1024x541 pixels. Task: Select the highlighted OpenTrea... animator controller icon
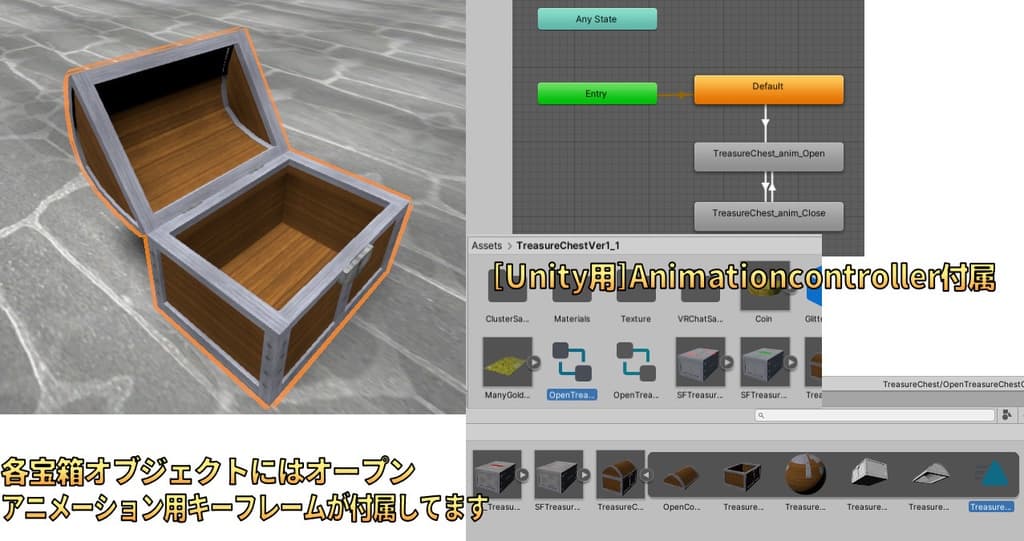click(x=571, y=361)
